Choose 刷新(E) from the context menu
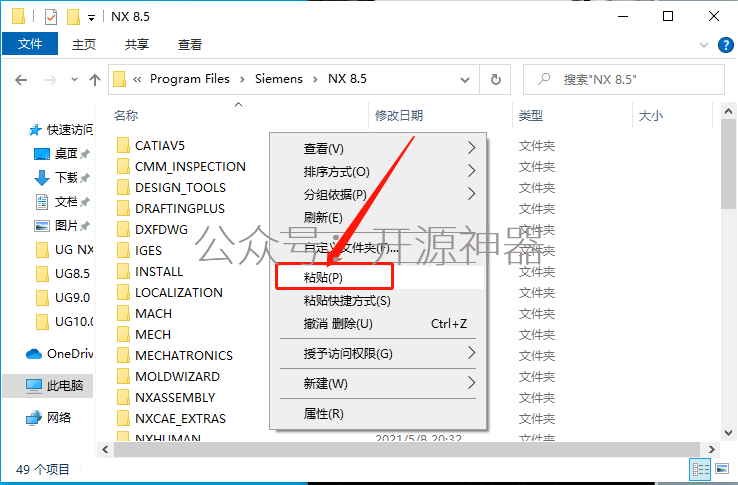Image resolution: width=738 pixels, height=485 pixels. point(379,218)
